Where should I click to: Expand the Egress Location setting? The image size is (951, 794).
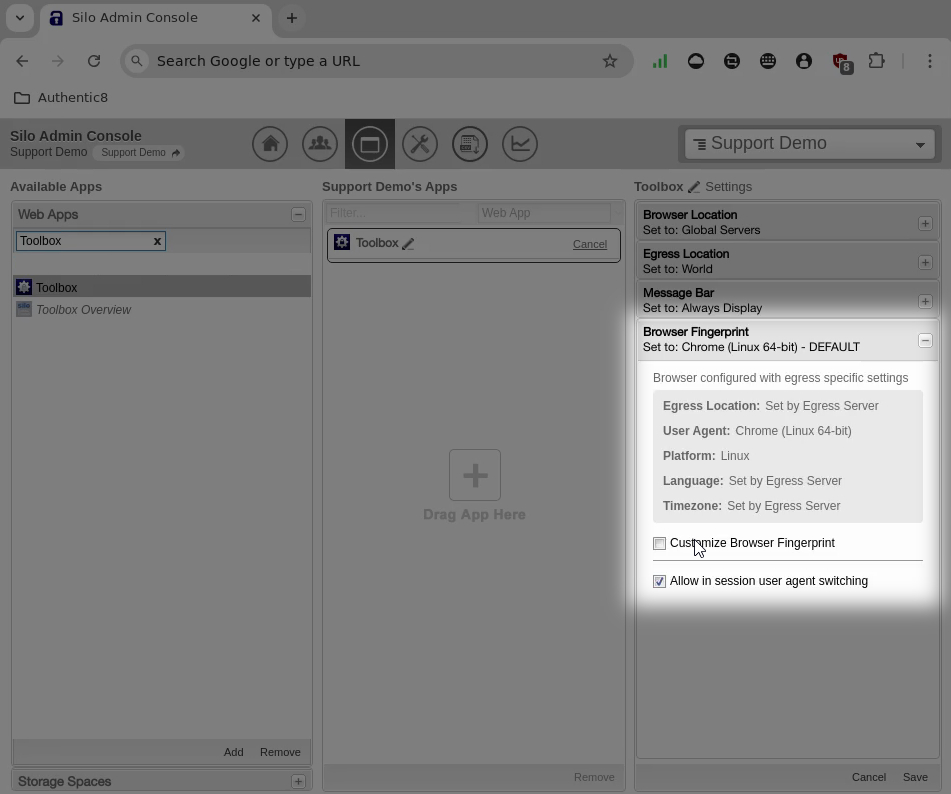pyautogui.click(x=925, y=263)
